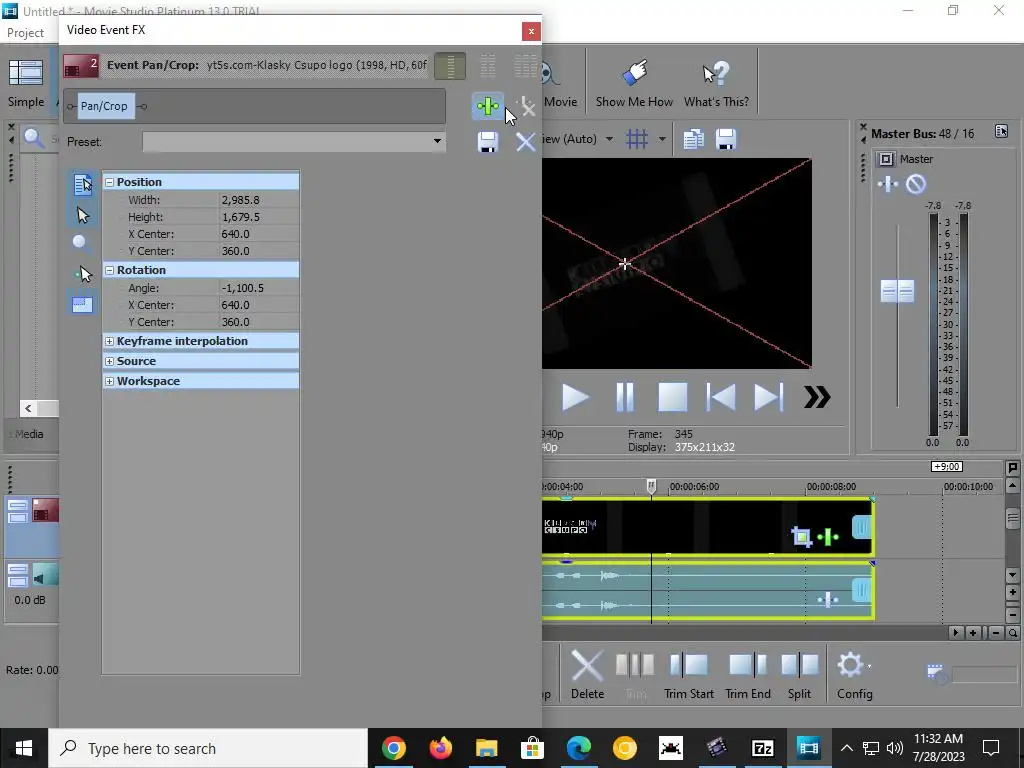Viewport: 1024px width, 768px height.
Task: Collapse the Rotation section
Action: pyautogui.click(x=110, y=270)
